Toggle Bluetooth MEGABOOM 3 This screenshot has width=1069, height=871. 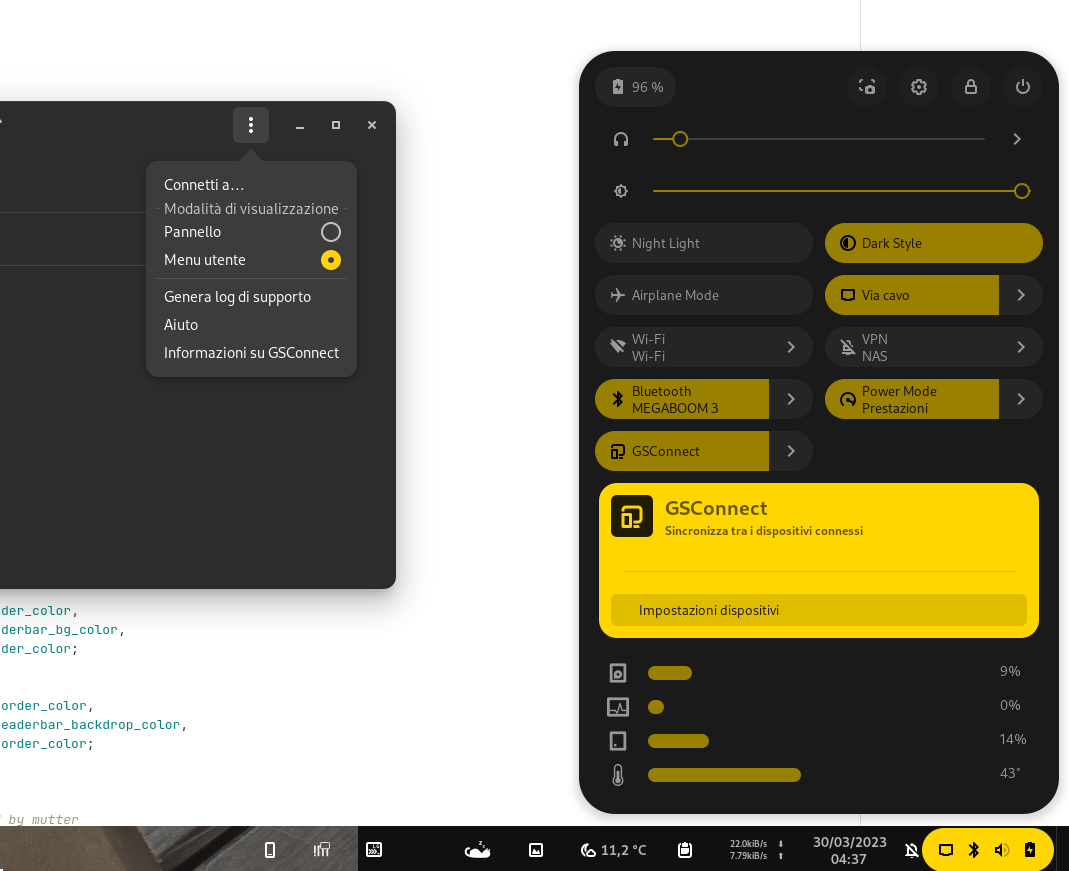[682, 399]
